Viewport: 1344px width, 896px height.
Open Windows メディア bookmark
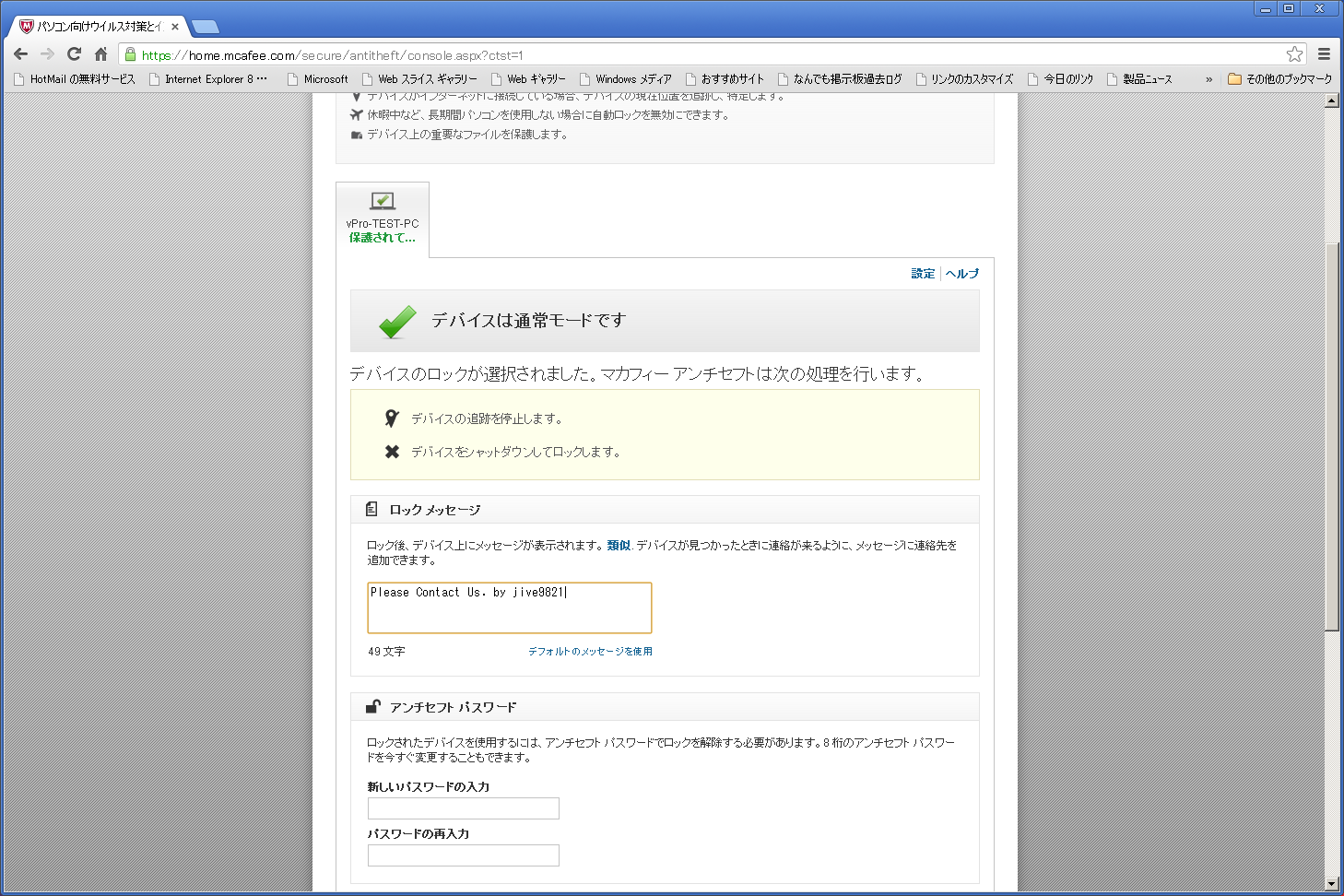pos(626,79)
